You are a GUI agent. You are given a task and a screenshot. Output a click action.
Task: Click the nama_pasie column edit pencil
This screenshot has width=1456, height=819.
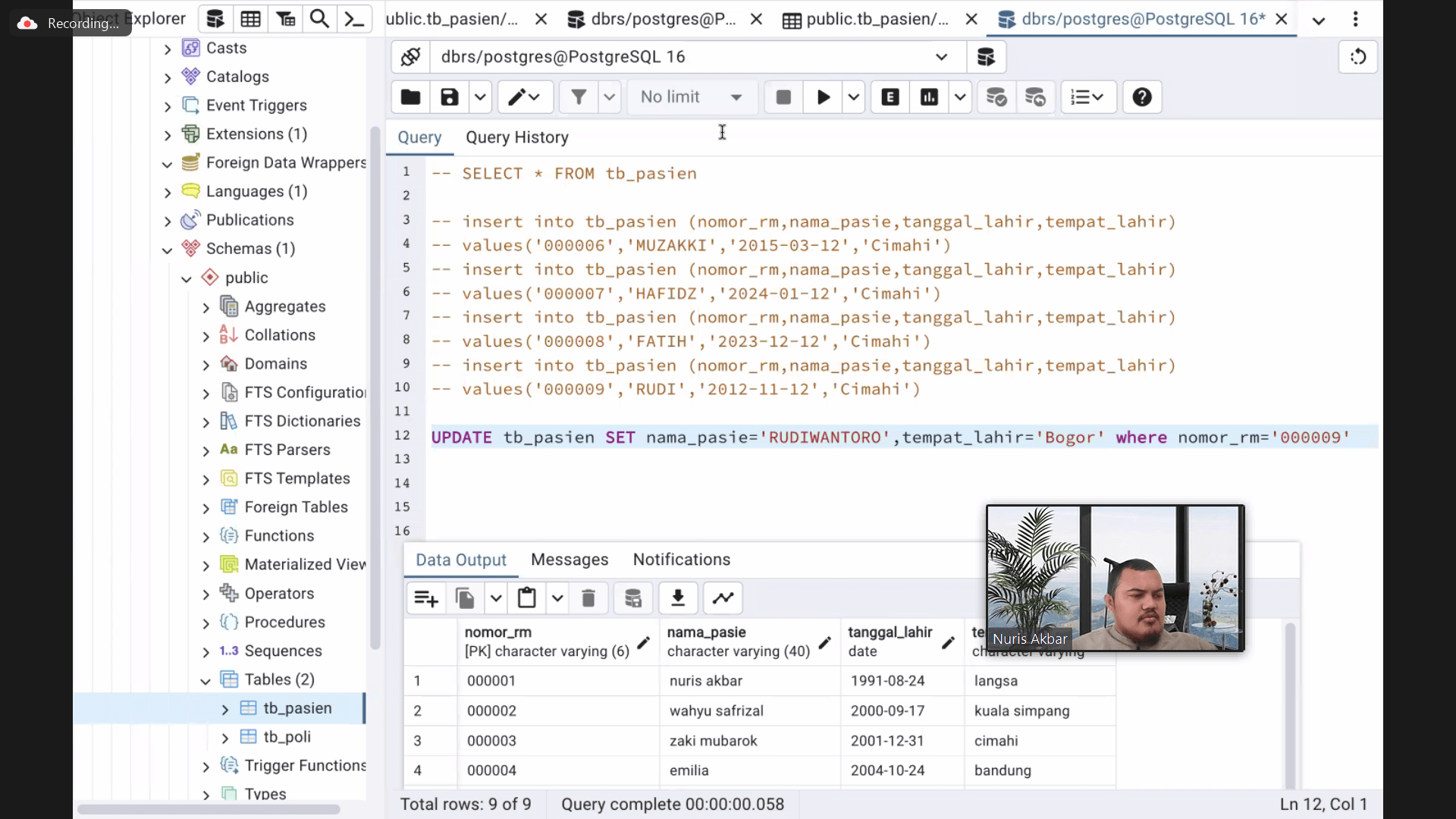tap(825, 643)
